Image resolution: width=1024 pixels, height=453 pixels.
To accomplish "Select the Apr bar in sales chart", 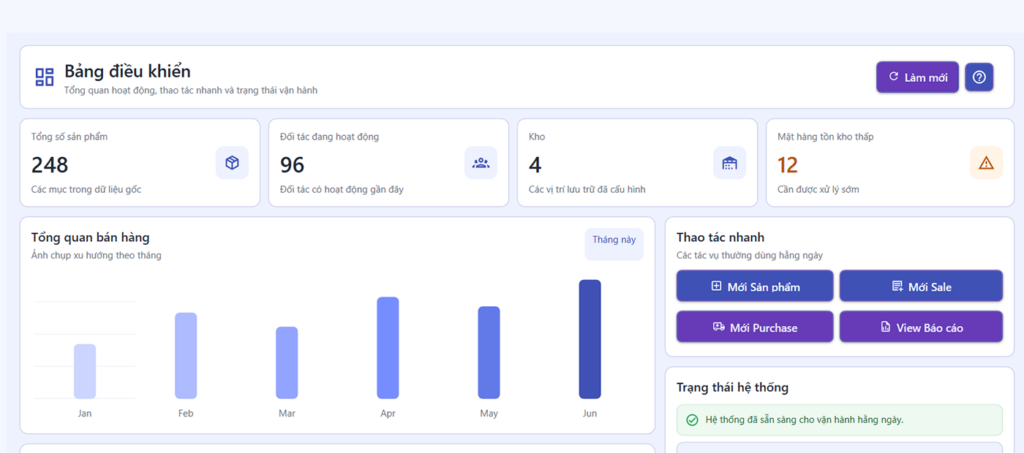I will (388, 348).
